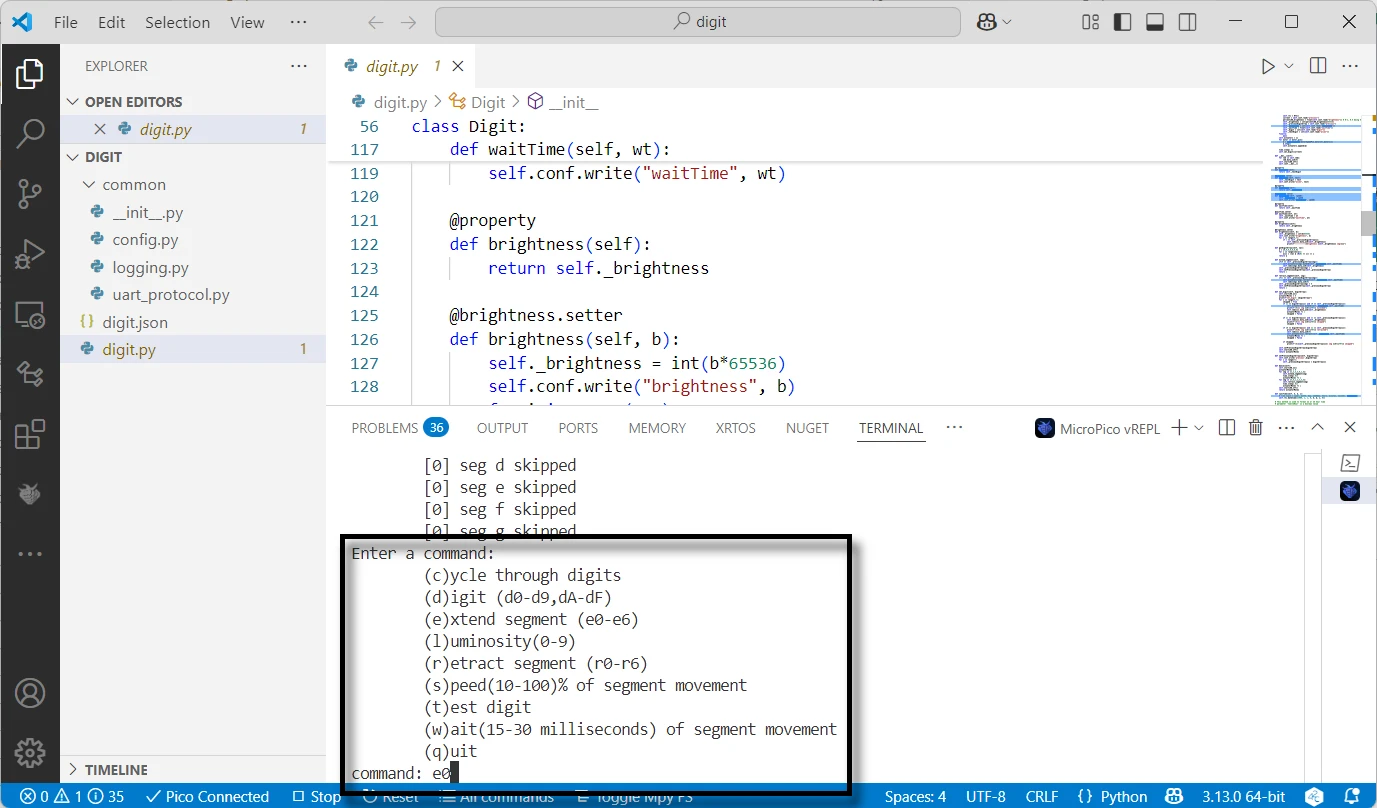Open Copilot chat icon in title bar
Viewport: 1377px width, 808px height.
pos(987,22)
